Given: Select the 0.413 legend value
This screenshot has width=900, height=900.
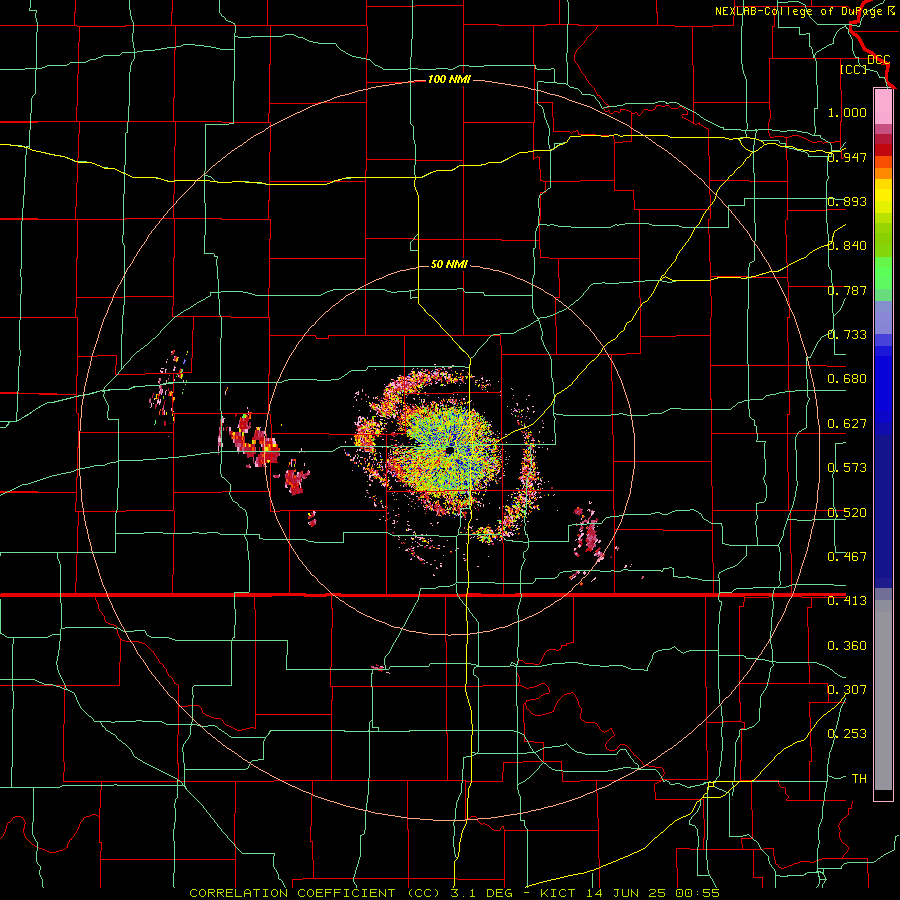Looking at the screenshot, I should pyautogui.click(x=847, y=601).
